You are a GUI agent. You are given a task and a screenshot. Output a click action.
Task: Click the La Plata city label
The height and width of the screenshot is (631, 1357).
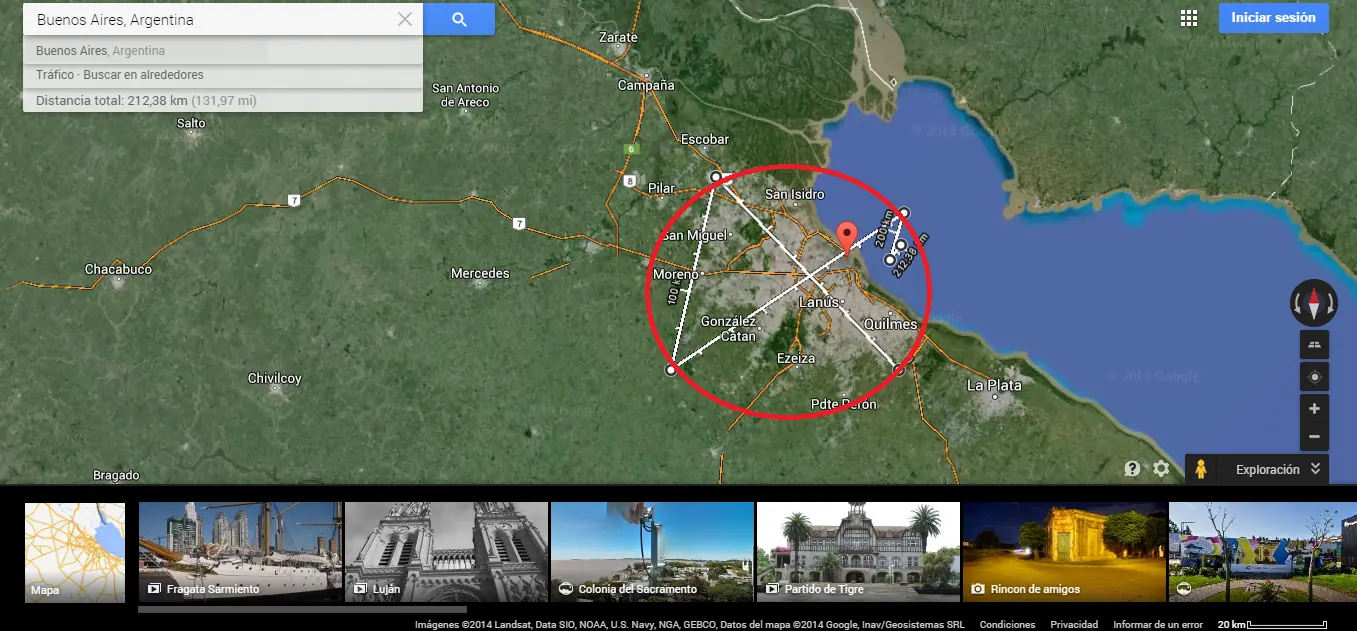tap(994, 385)
